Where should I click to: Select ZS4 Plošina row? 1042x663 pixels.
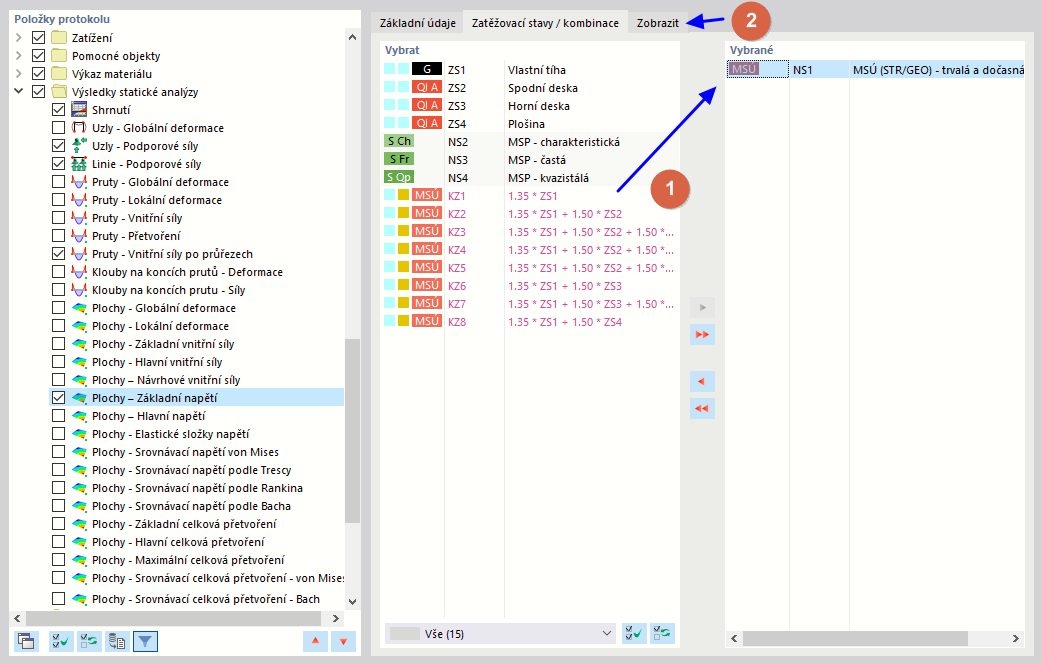tap(530, 123)
